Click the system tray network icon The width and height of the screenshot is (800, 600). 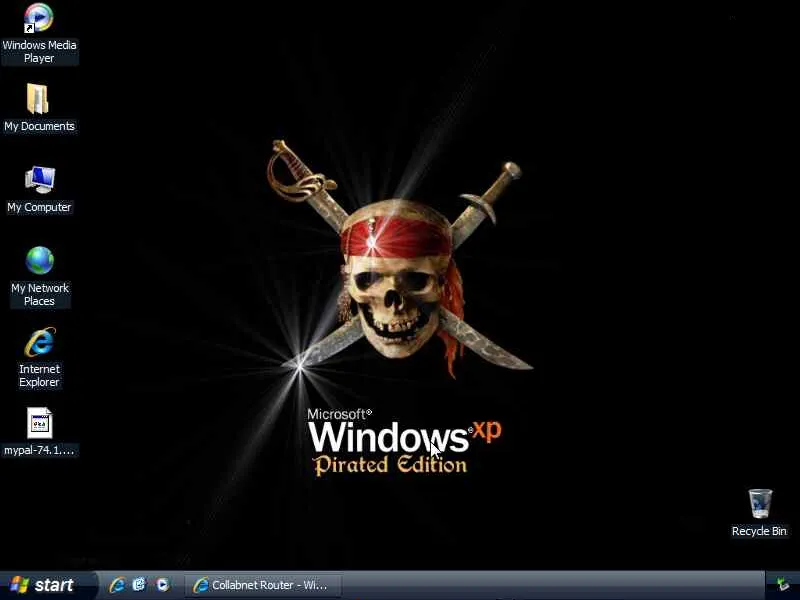click(x=782, y=585)
